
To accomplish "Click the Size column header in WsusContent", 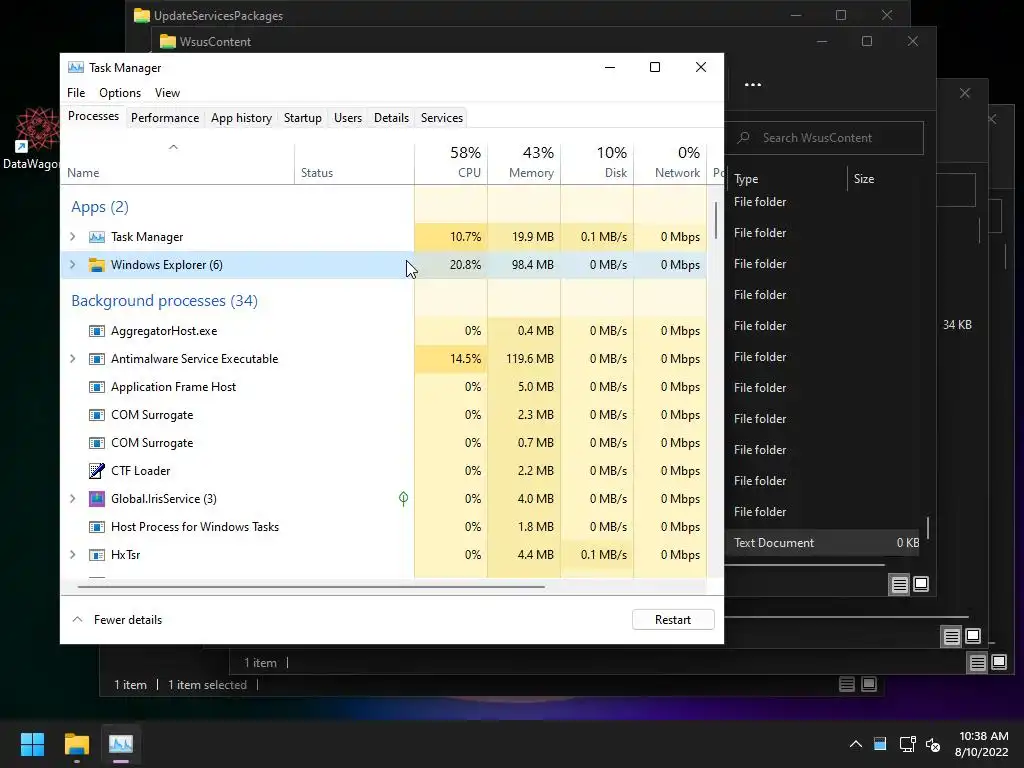I will pyautogui.click(x=884, y=179).
